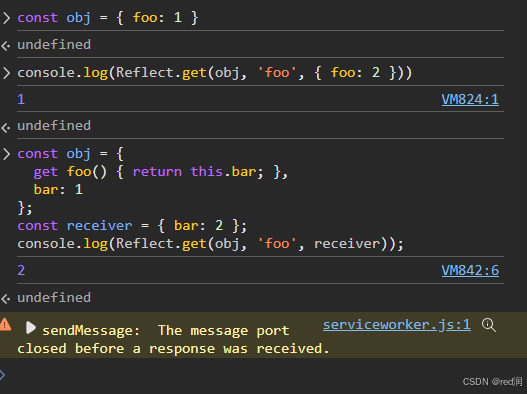The height and width of the screenshot is (394, 527).
Task: Expand the sendMessage warning disclosure triangle
Action: [x=31, y=327]
